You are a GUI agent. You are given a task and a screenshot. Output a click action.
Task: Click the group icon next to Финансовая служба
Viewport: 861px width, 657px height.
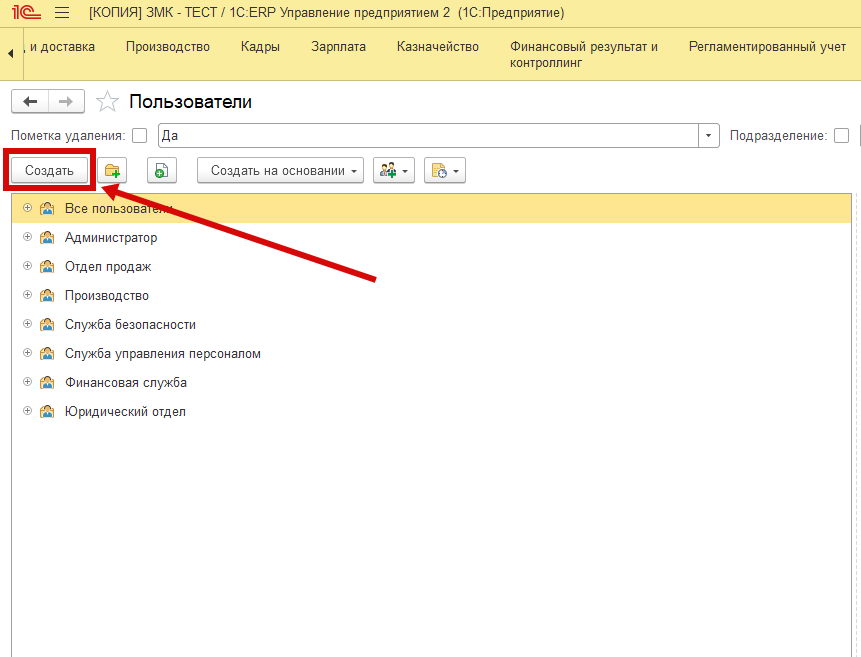click(47, 382)
